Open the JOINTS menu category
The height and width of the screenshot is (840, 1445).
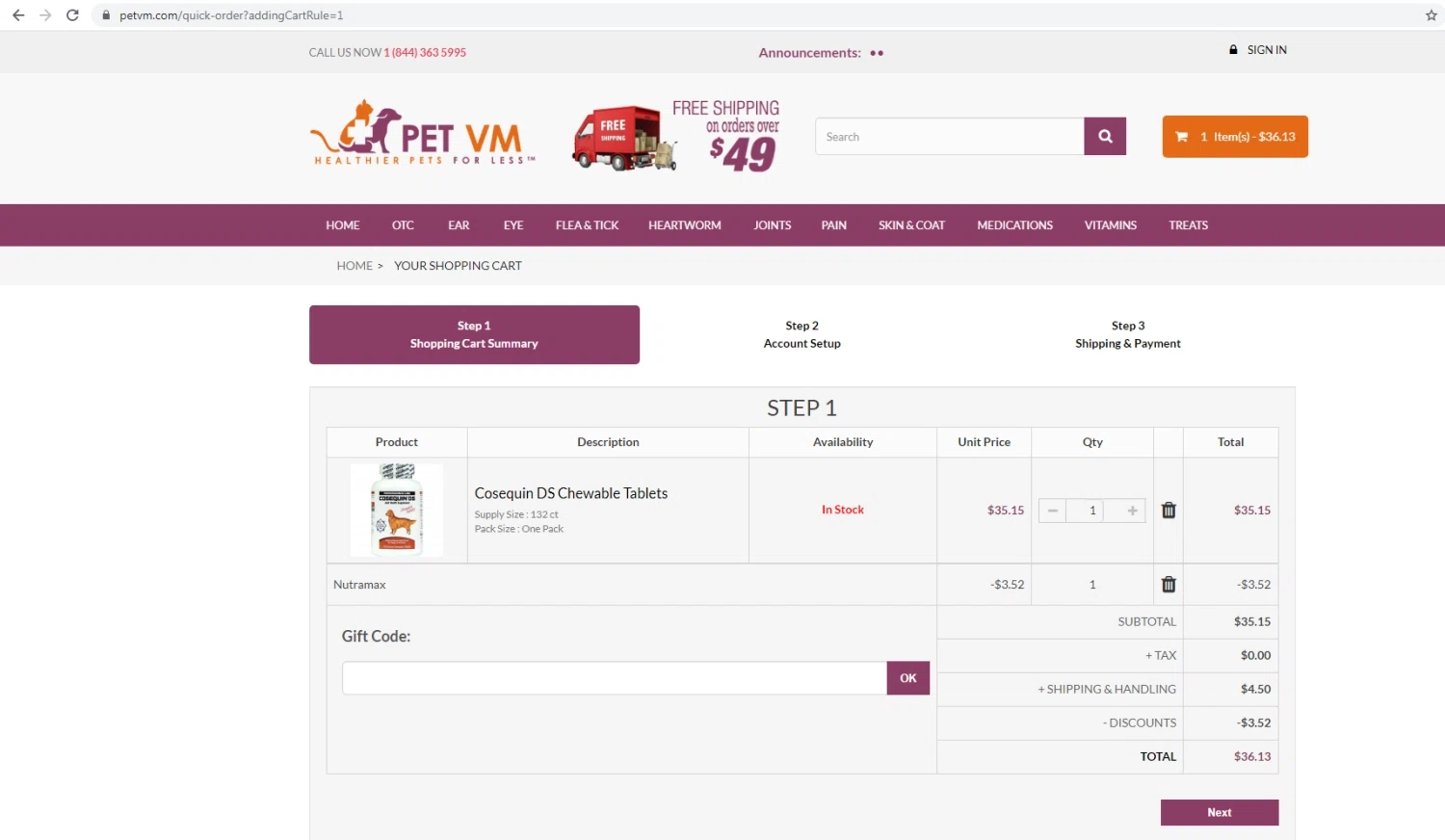click(773, 225)
